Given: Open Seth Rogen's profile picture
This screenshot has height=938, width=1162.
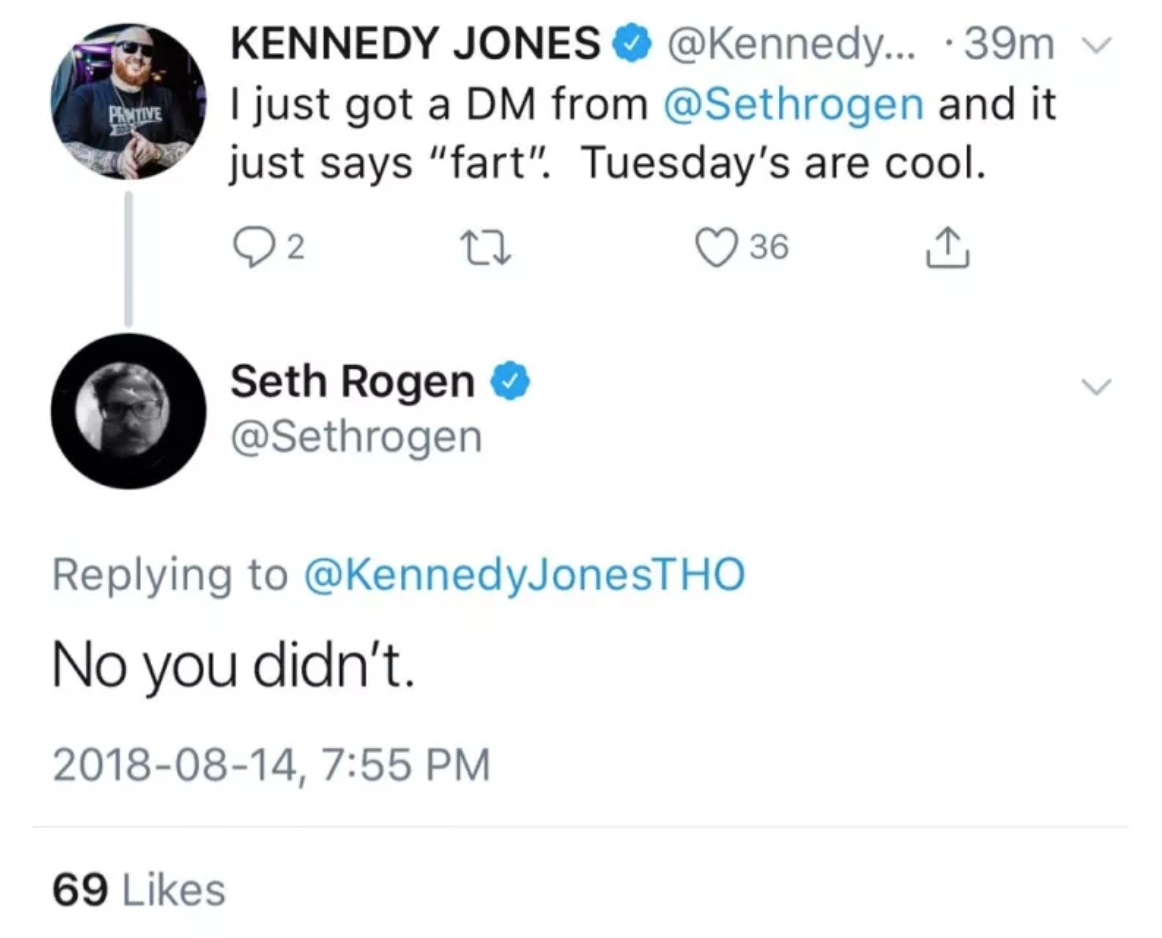Looking at the screenshot, I should [128, 410].
